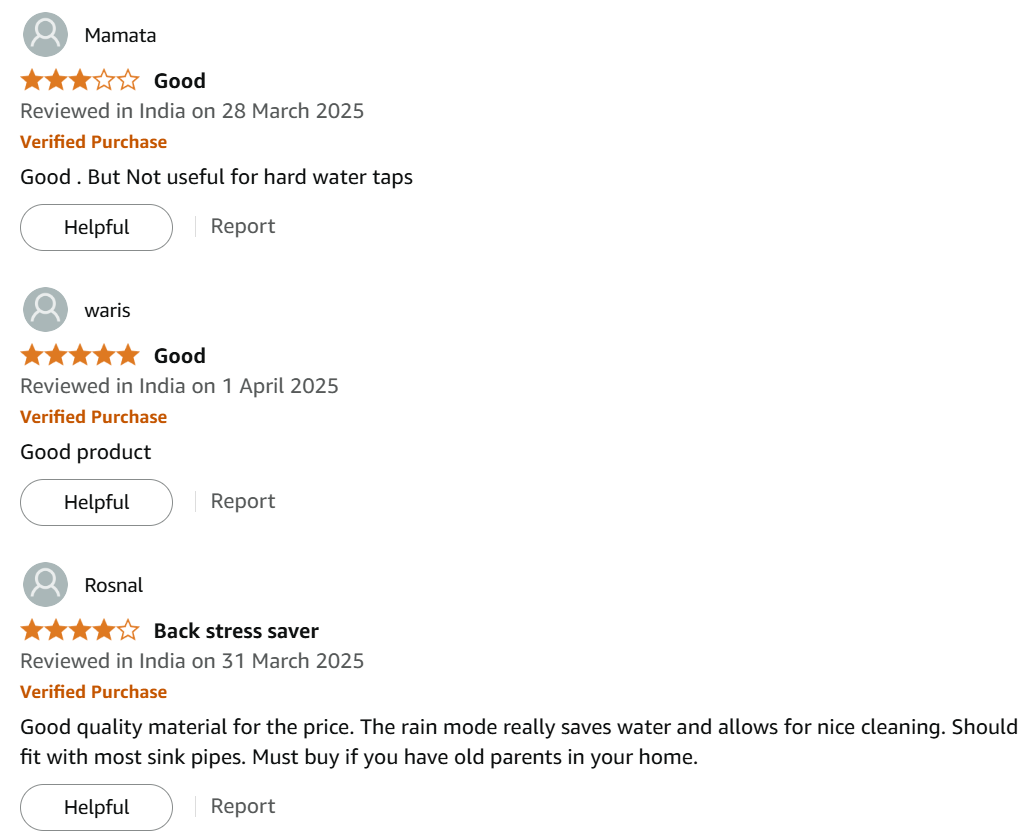Screen dimensions: 1025x839
Task: Mark waris's review as Helpful
Action: coord(97,502)
